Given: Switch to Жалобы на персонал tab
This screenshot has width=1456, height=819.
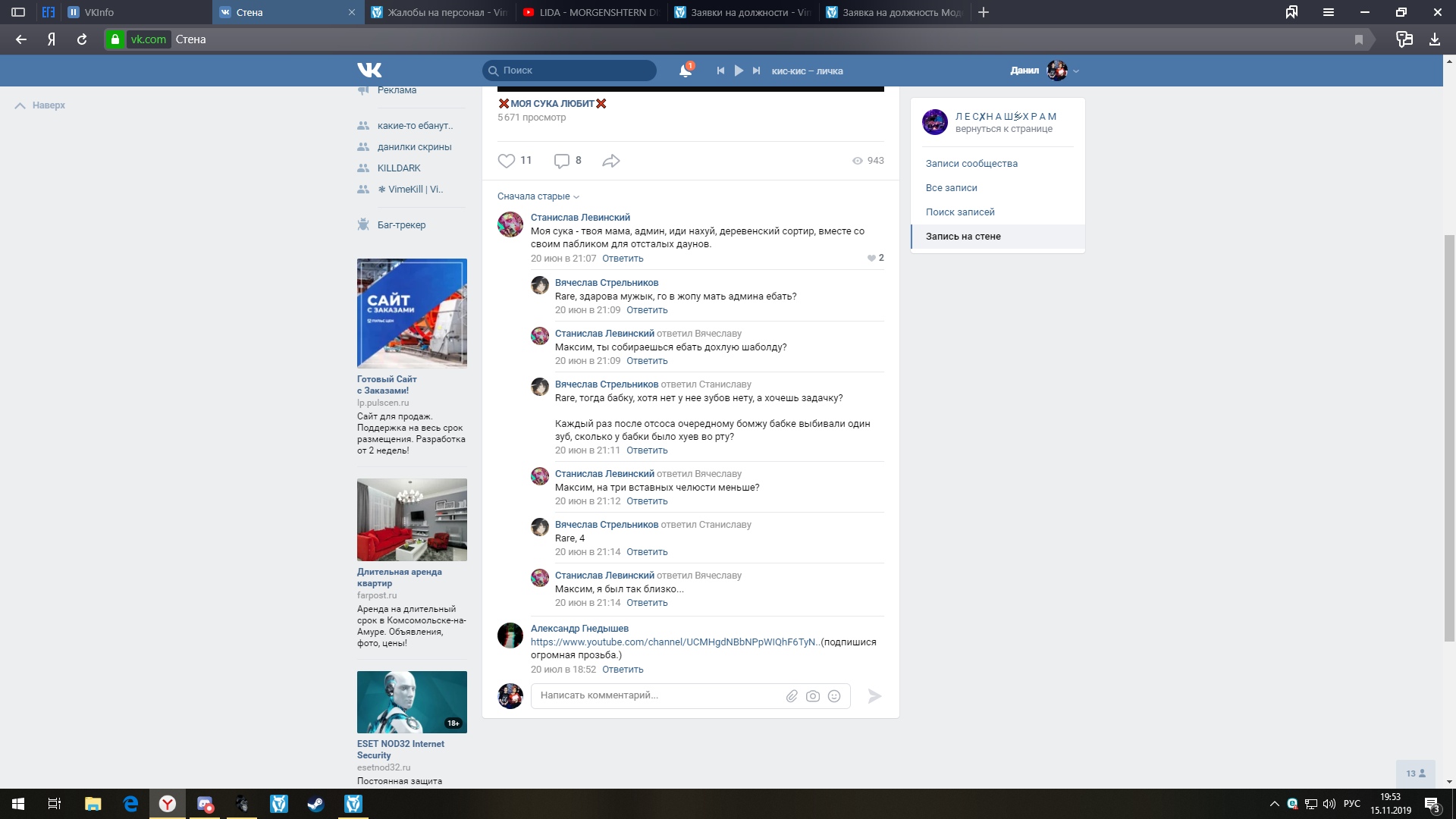Looking at the screenshot, I should point(440,12).
